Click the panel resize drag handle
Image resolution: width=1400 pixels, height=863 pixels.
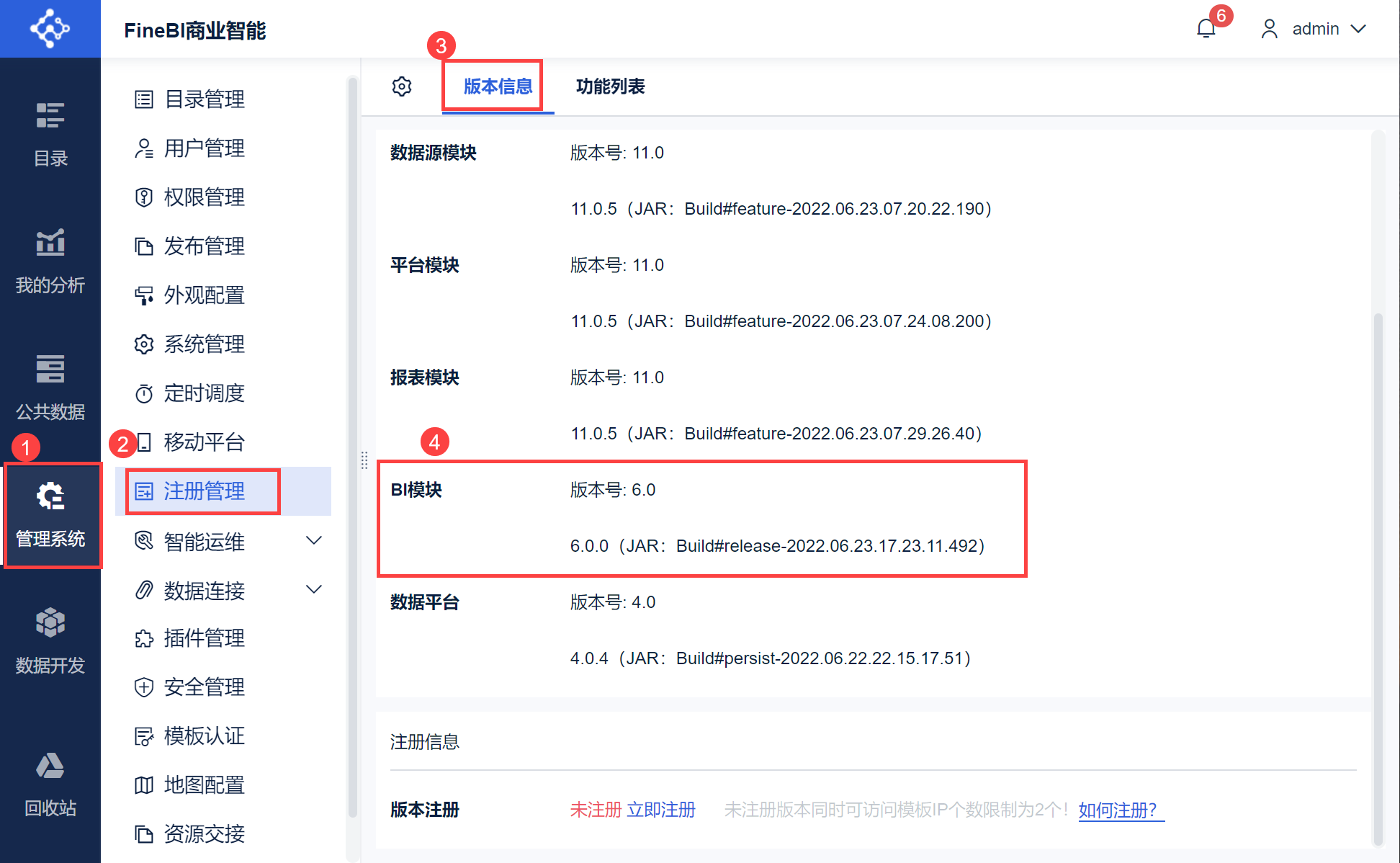coord(364,460)
